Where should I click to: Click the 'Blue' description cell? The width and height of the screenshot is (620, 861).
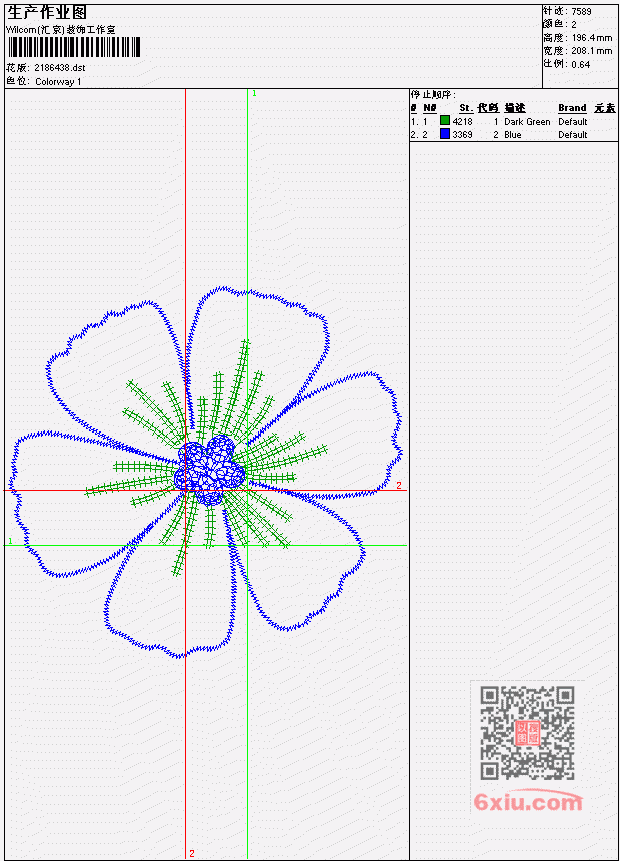coord(513,135)
